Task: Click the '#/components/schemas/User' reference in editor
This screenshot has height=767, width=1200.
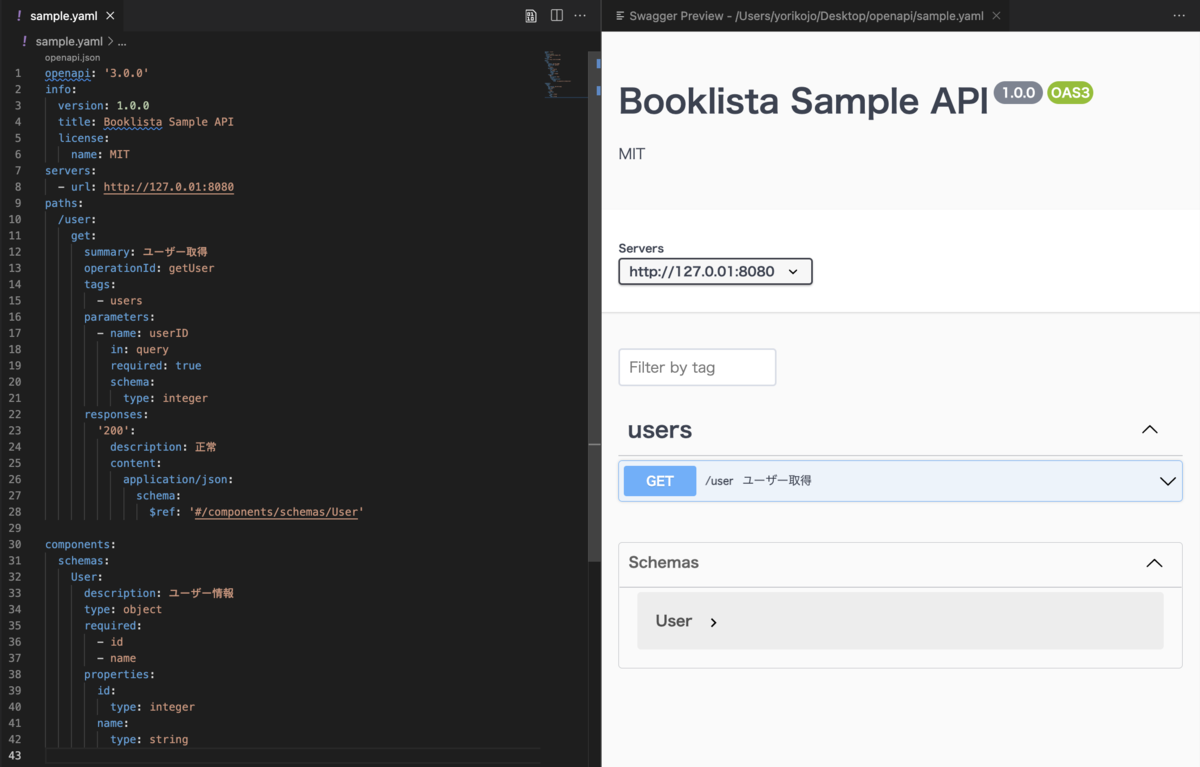Action: click(x=276, y=512)
